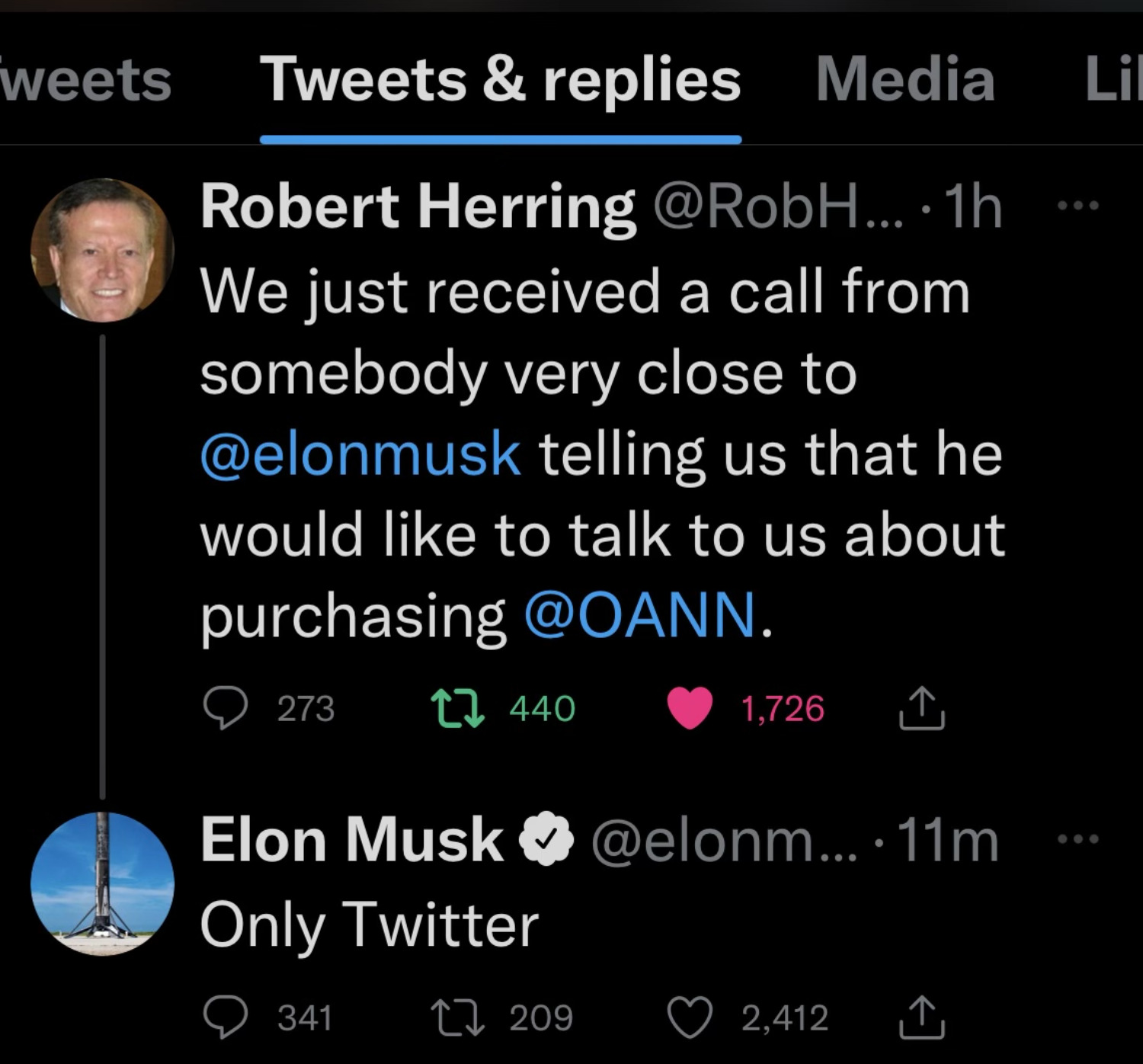The height and width of the screenshot is (1064, 1143).
Task: Like Elon Musk's "Only Twitter" reply
Action: tap(690, 1018)
